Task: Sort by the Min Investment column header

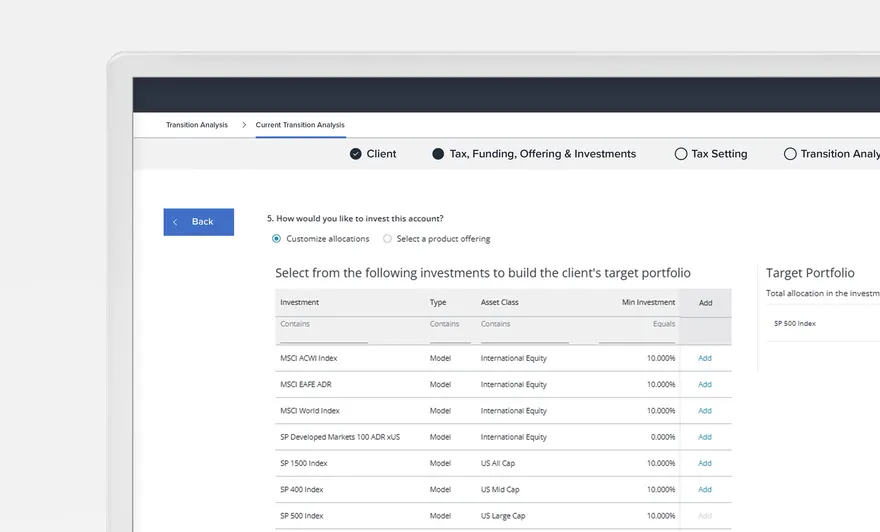Action: 648,302
